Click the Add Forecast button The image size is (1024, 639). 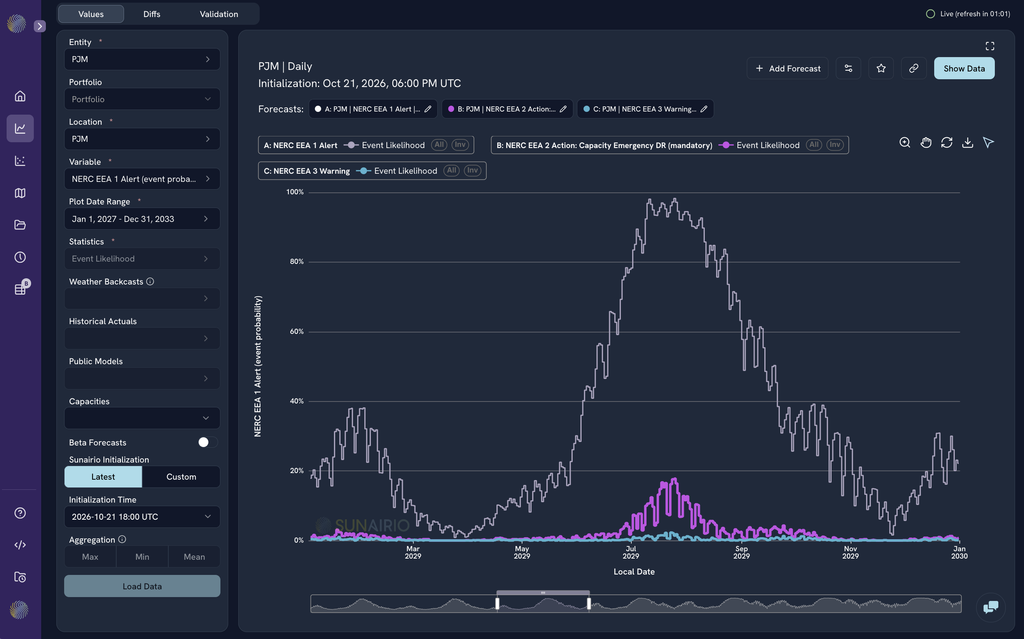tap(788, 69)
